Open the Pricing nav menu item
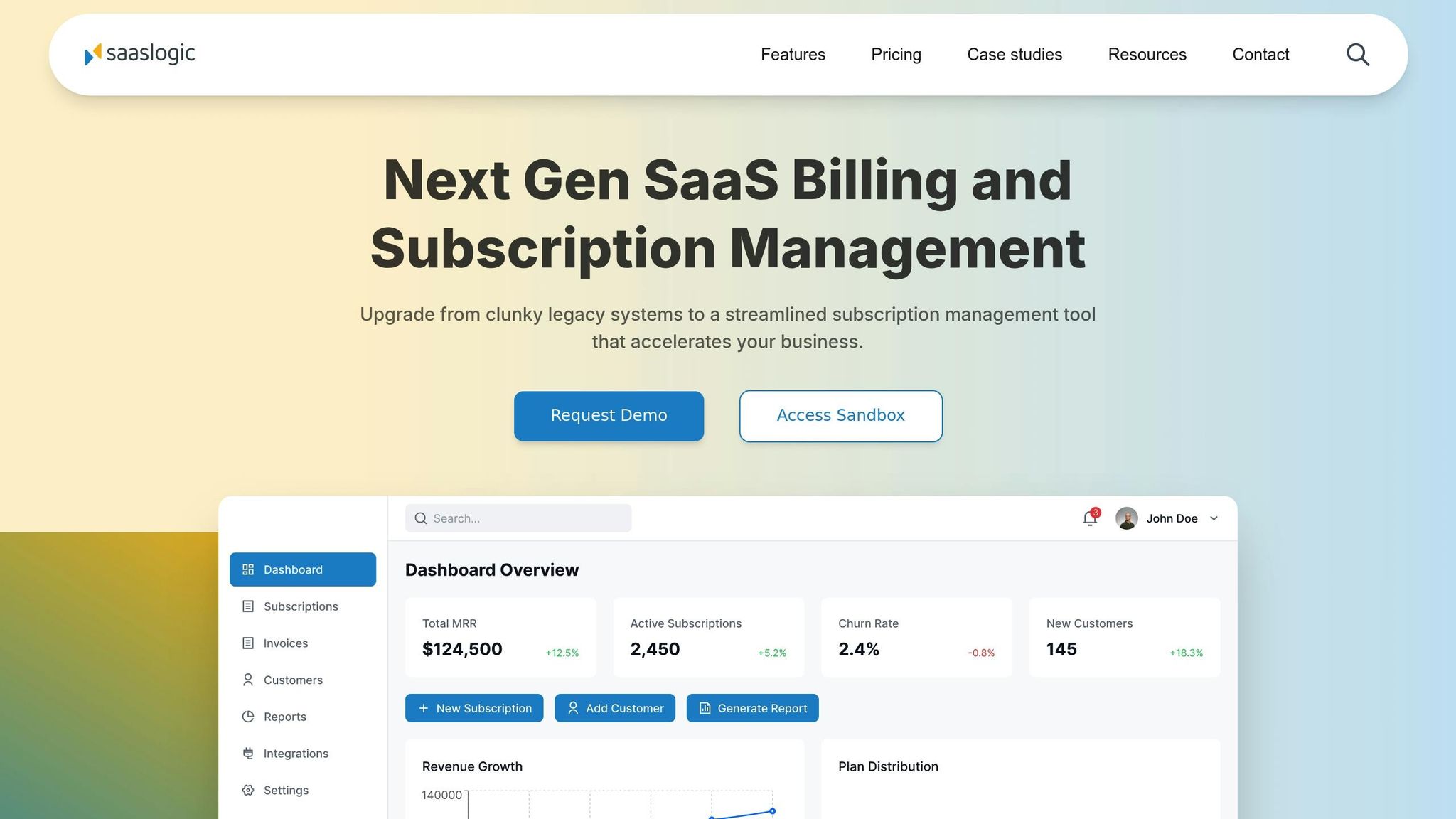The width and height of the screenshot is (1456, 819). click(x=896, y=55)
